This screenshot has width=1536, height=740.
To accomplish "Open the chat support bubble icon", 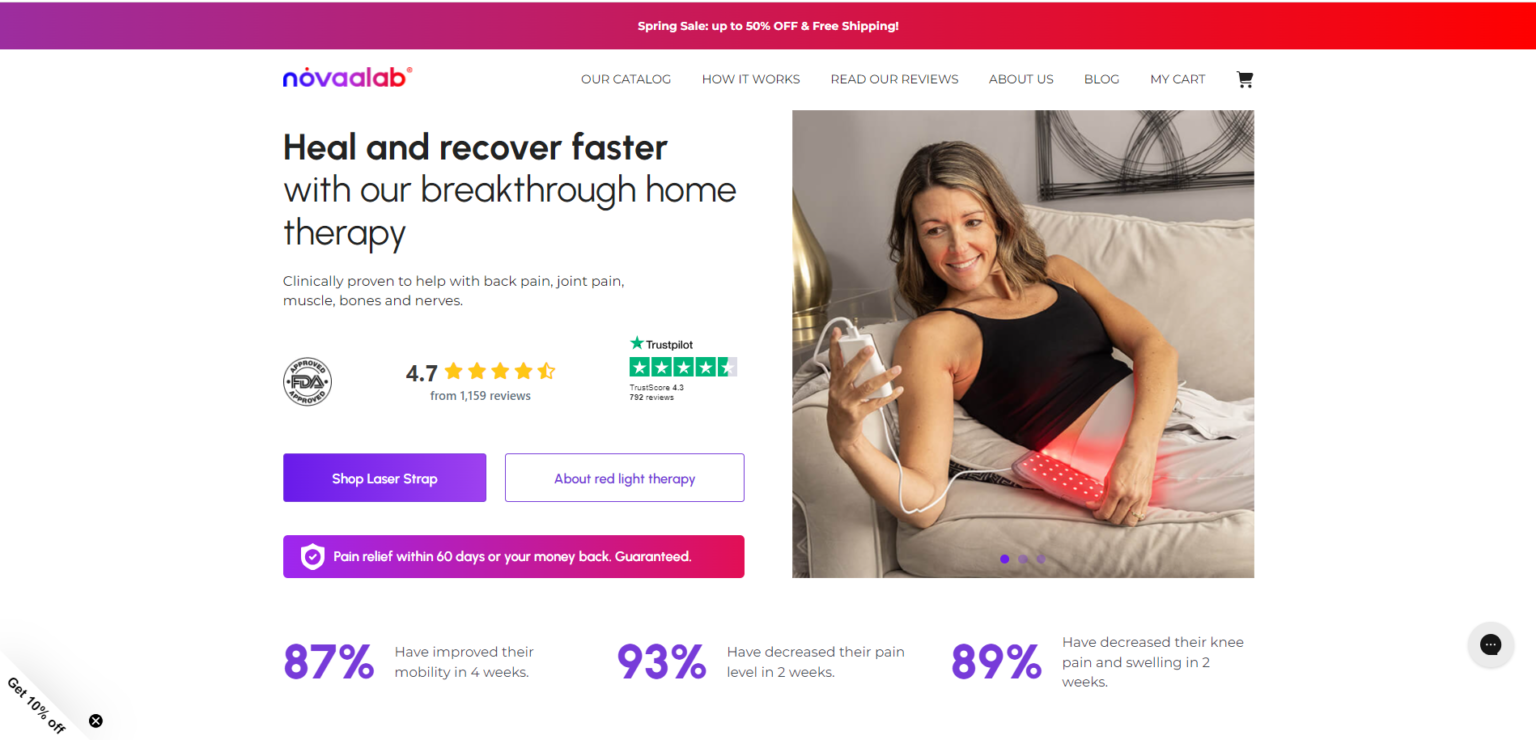I will coord(1490,645).
